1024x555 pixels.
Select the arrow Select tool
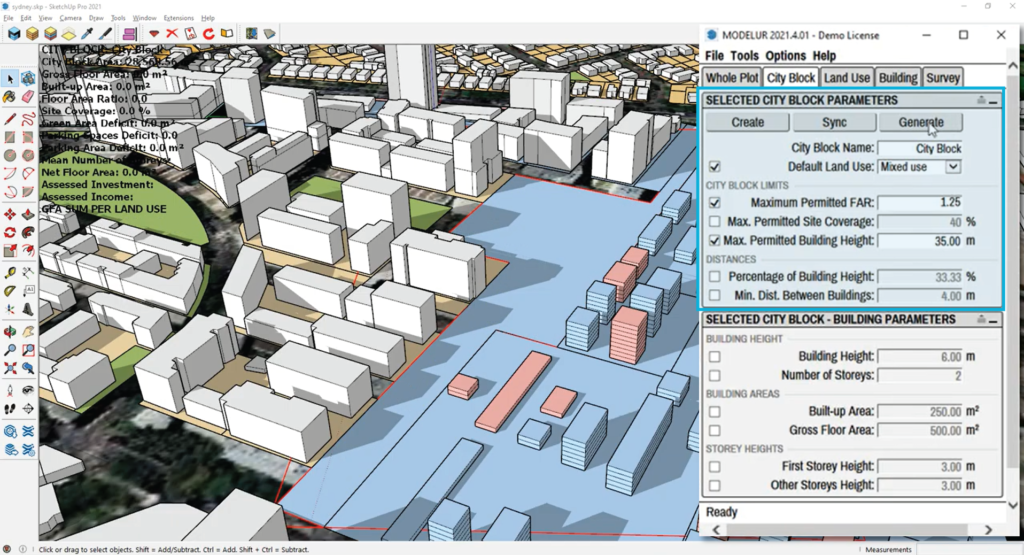(x=10, y=79)
